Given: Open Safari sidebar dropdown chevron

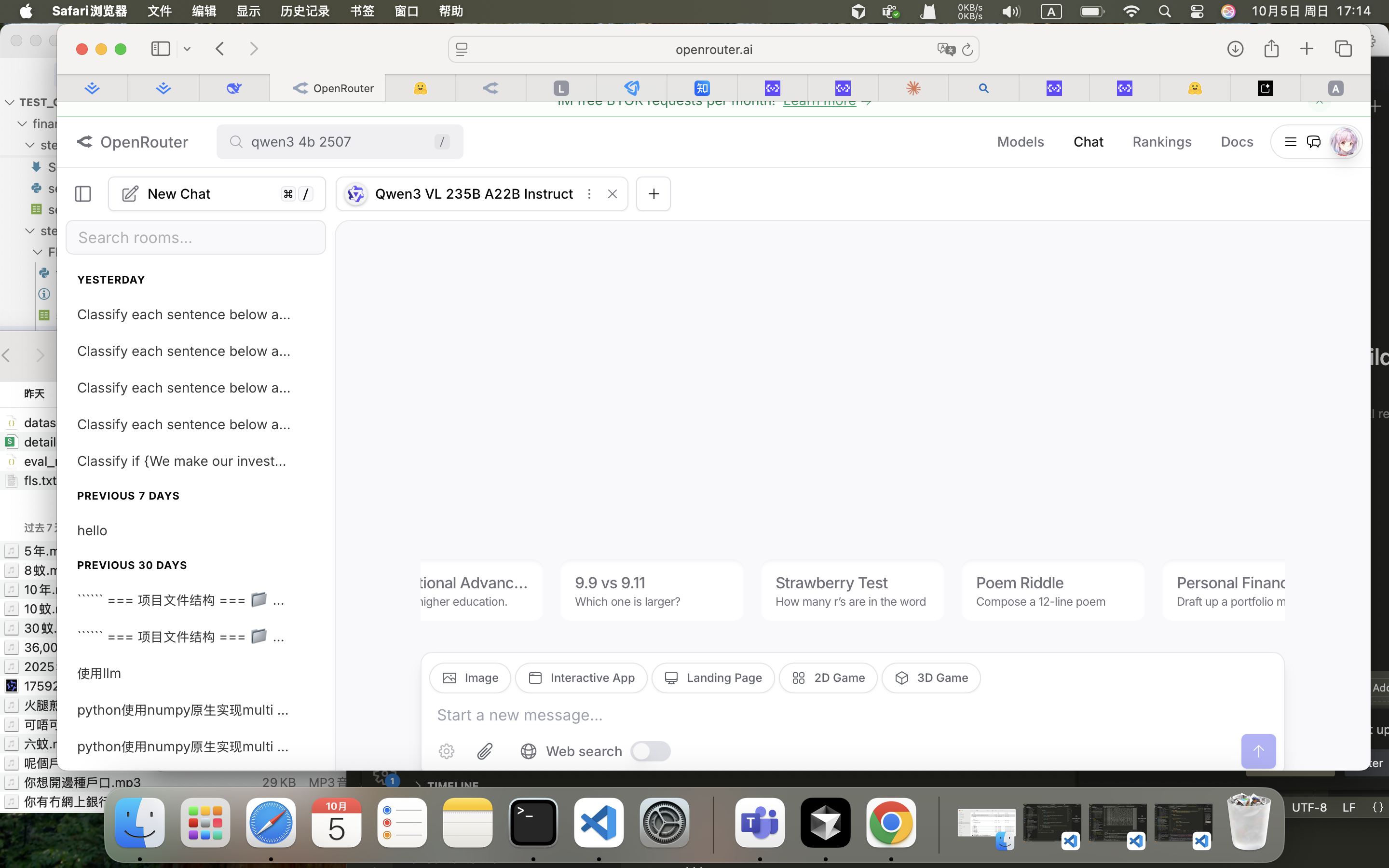Looking at the screenshot, I should pos(187,49).
